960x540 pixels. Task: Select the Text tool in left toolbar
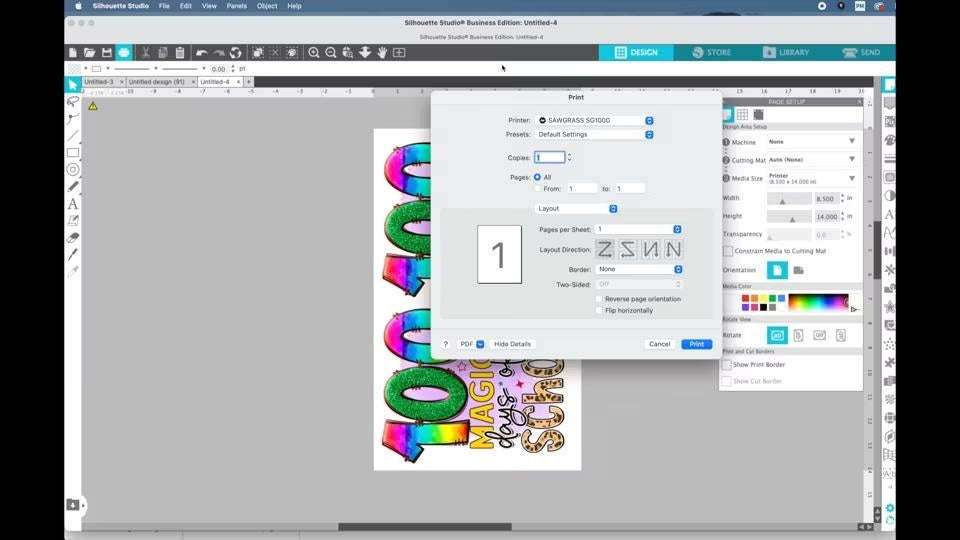coord(73,203)
